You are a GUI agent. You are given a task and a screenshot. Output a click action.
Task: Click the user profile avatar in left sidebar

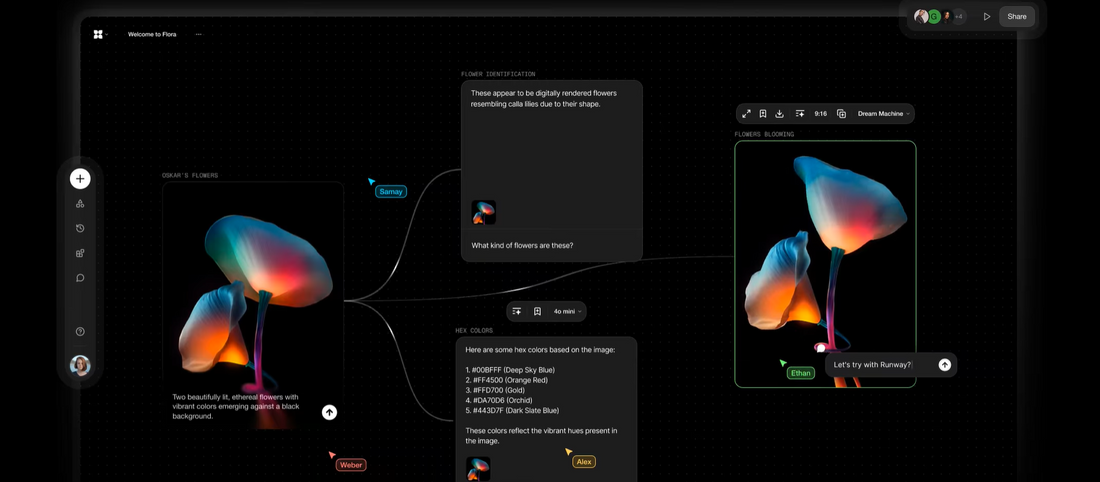(80, 366)
